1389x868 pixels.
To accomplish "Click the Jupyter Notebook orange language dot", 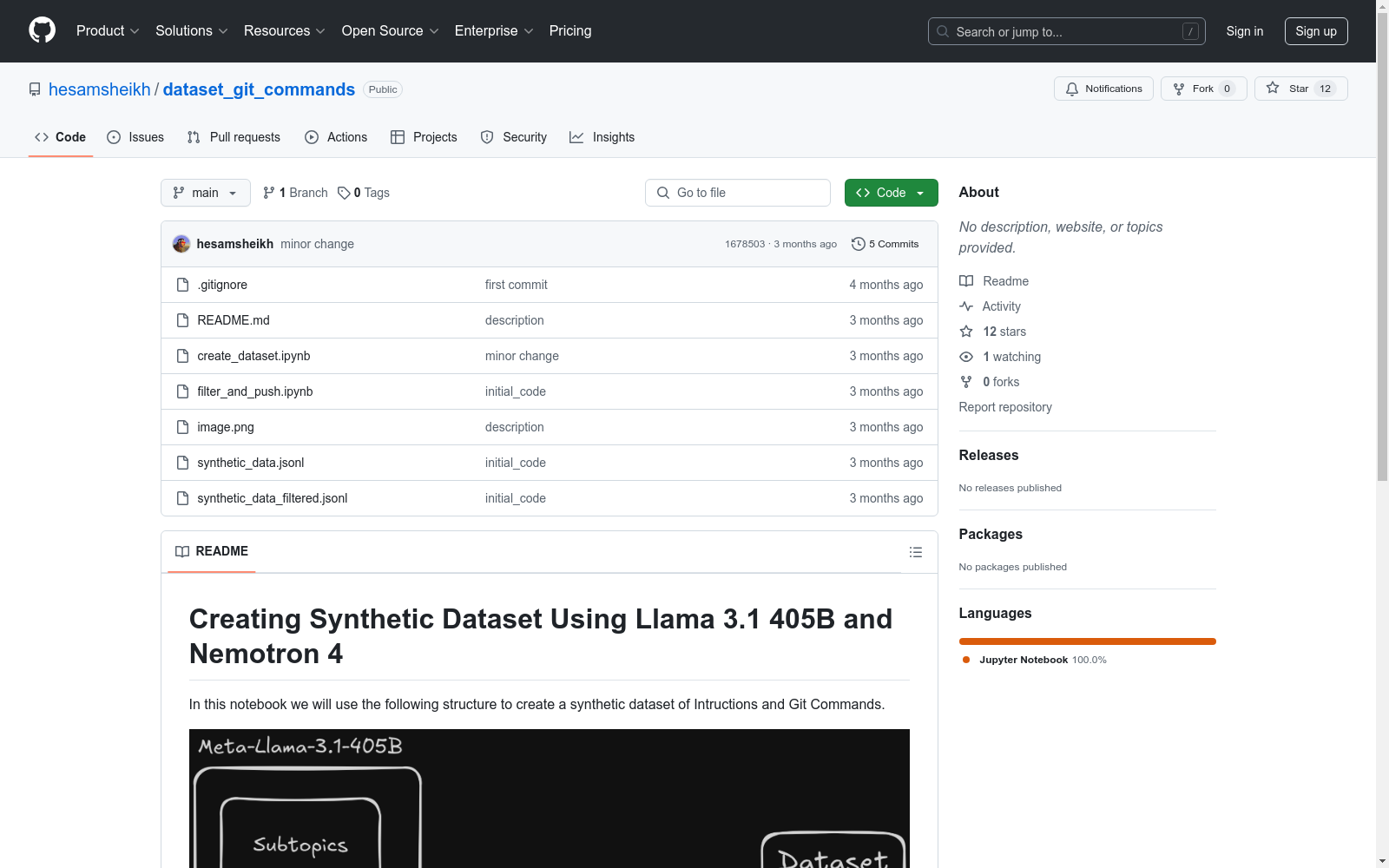I will pos(966,660).
